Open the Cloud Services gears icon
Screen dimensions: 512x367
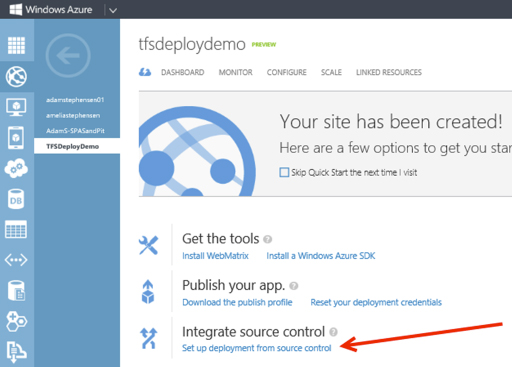coord(16,168)
